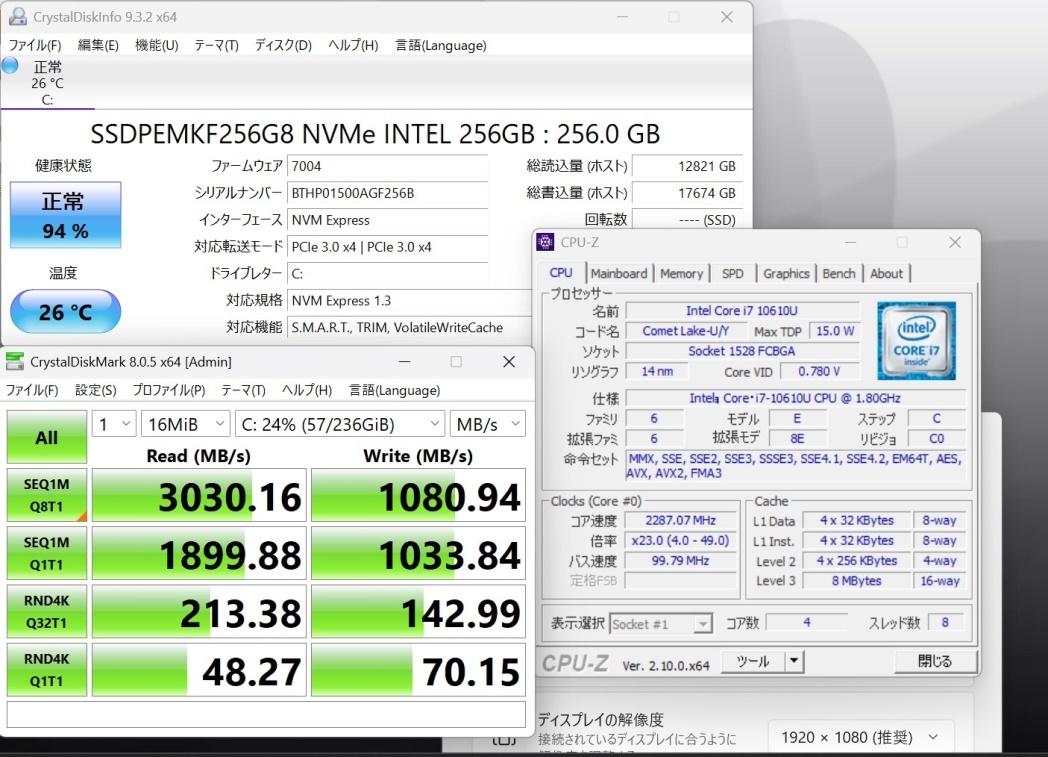The image size is (1048, 757).
Task: Start the RND4K Q1T1 benchmark test
Action: [x=47, y=669]
